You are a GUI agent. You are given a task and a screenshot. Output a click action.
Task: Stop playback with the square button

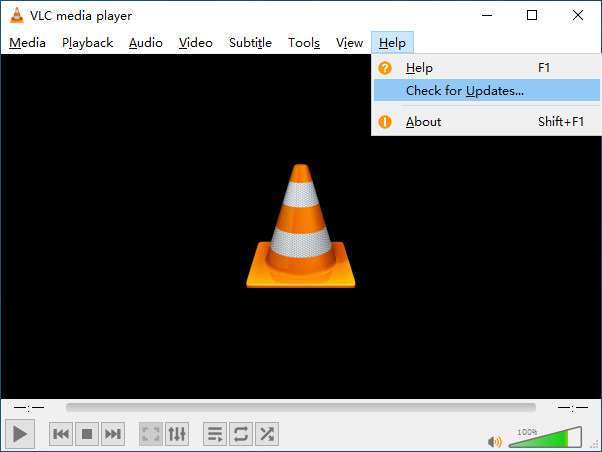(x=87, y=434)
